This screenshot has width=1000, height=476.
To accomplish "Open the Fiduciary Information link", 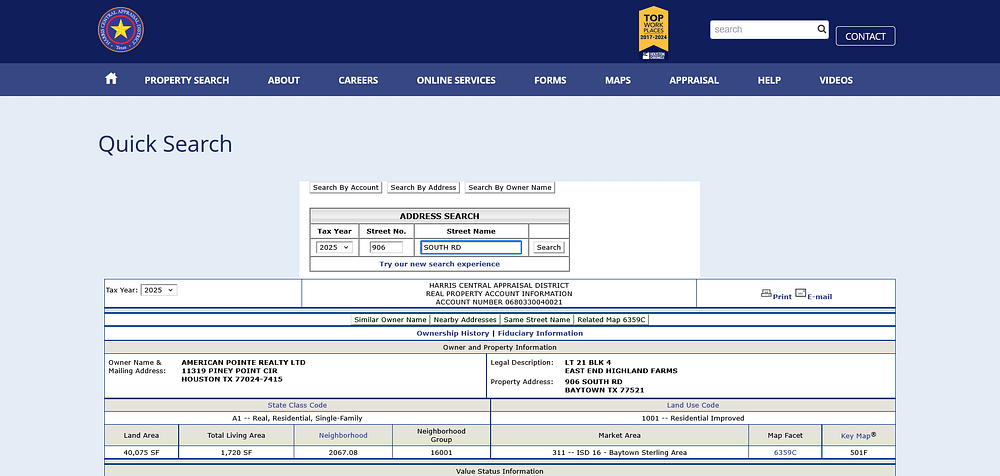I will tap(540, 334).
